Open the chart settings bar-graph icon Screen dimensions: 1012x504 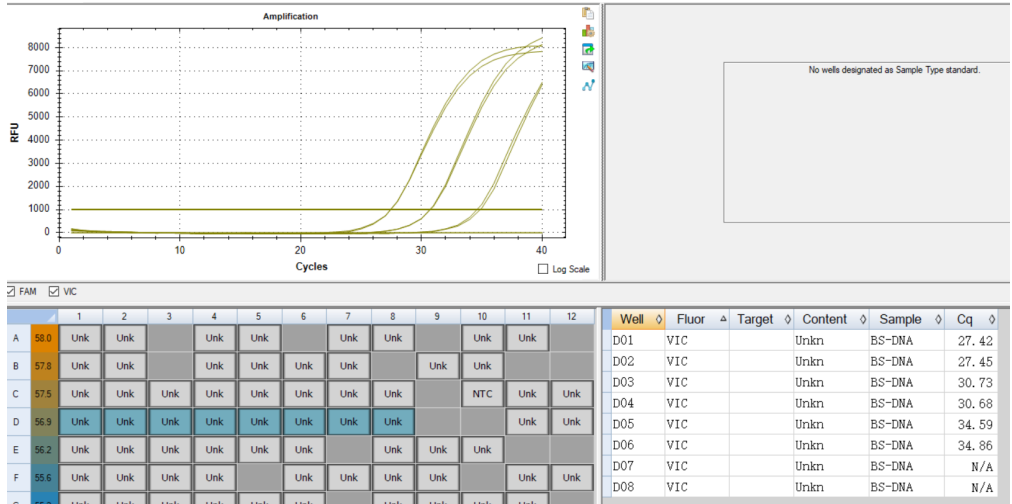pyautogui.click(x=587, y=31)
